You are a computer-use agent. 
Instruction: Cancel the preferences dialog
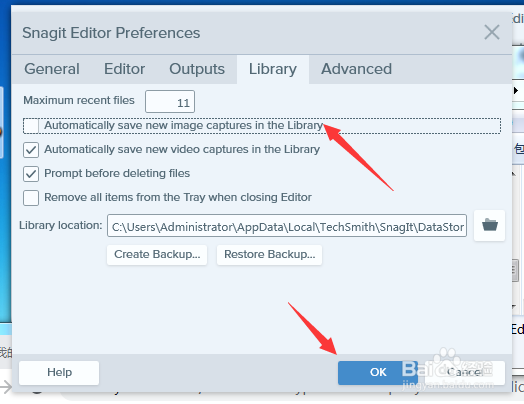coord(465,373)
